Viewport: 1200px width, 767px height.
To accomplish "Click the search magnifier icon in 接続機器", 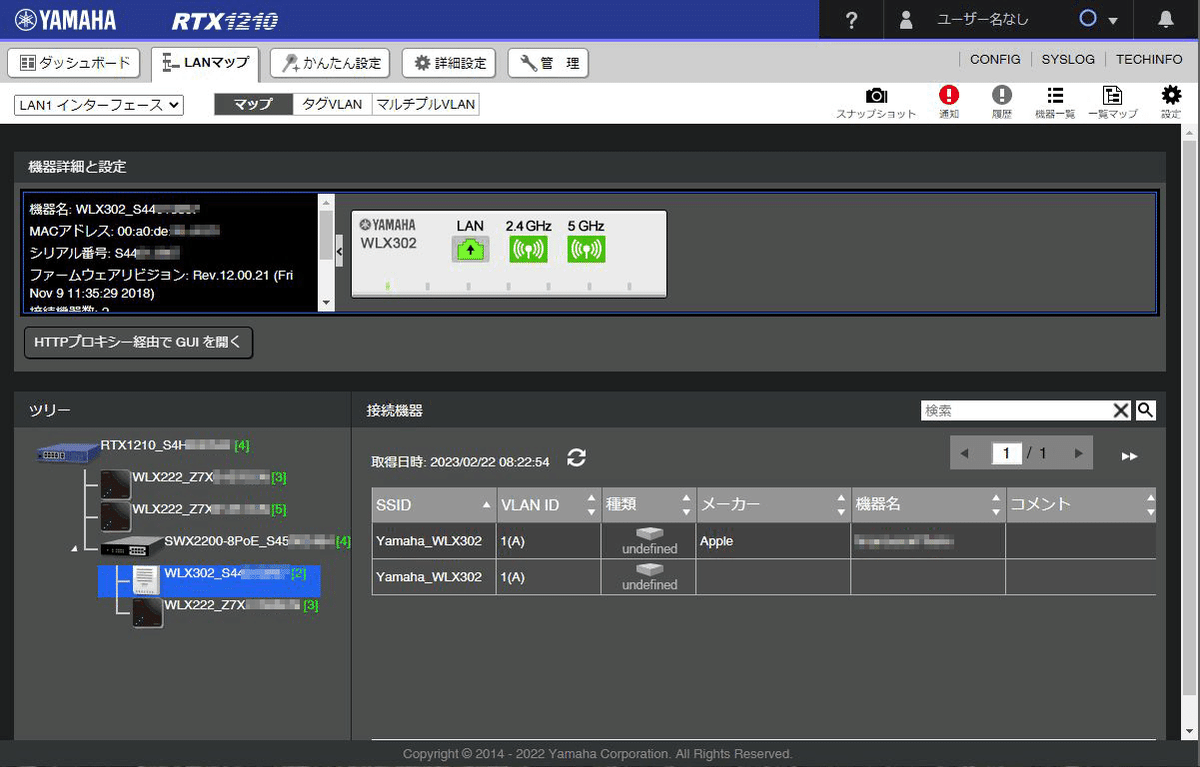I will click(x=1145, y=410).
